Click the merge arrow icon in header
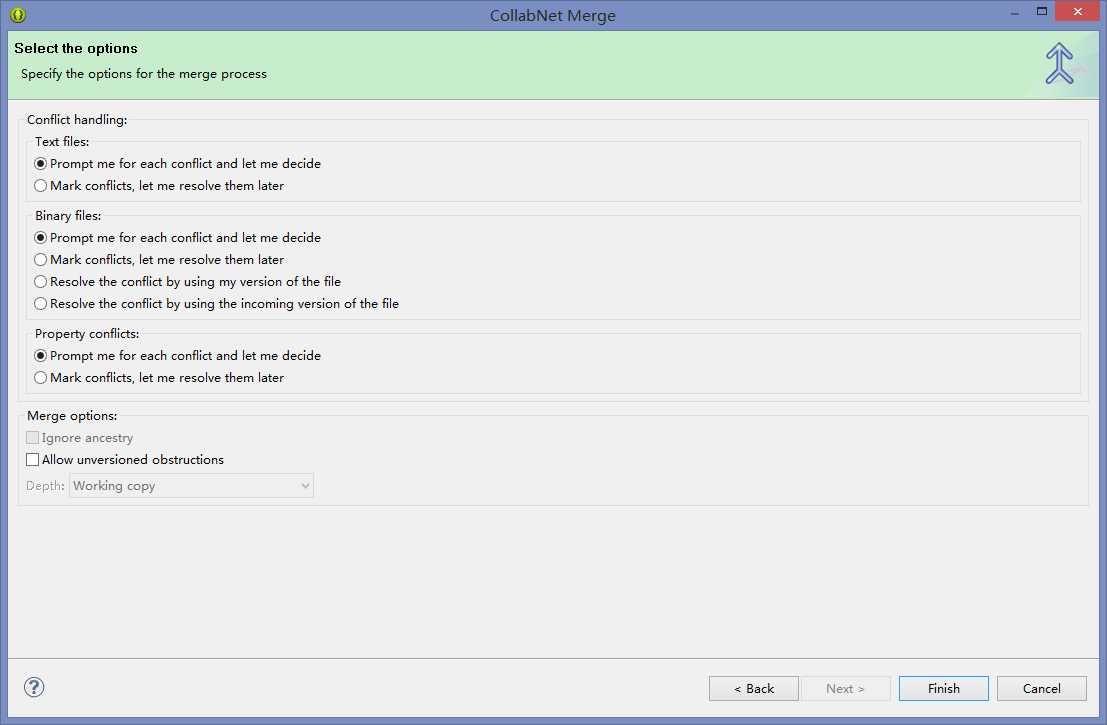 click(1059, 64)
